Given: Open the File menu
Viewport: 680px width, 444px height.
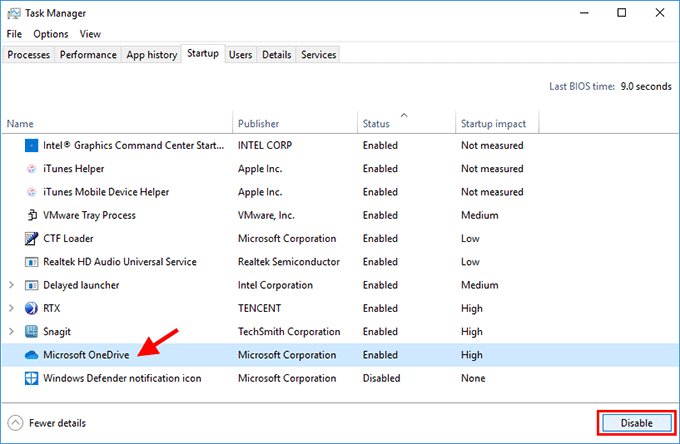Looking at the screenshot, I should 14,34.
